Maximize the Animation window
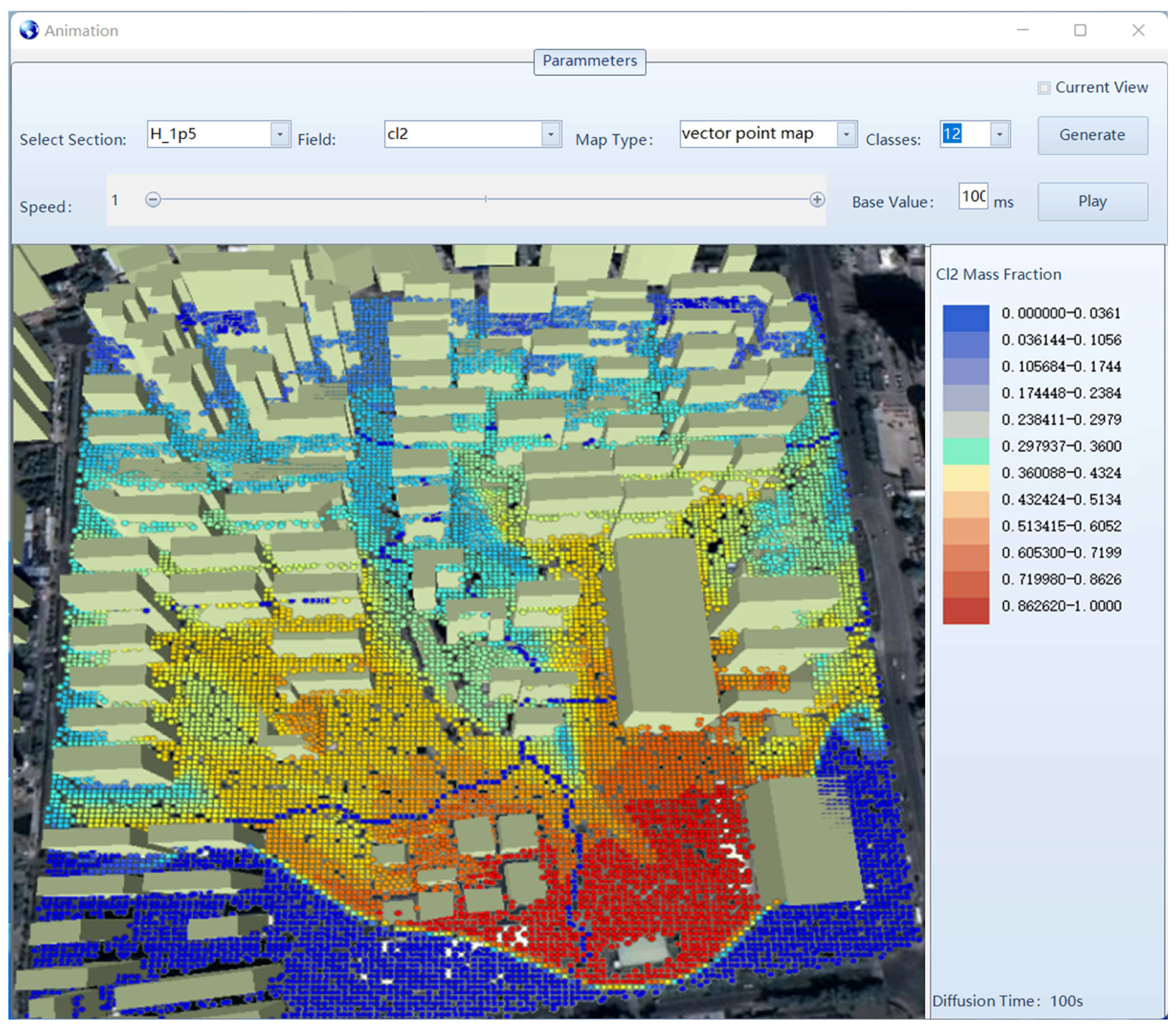The width and height of the screenshot is (1176, 1032). [x=1080, y=30]
